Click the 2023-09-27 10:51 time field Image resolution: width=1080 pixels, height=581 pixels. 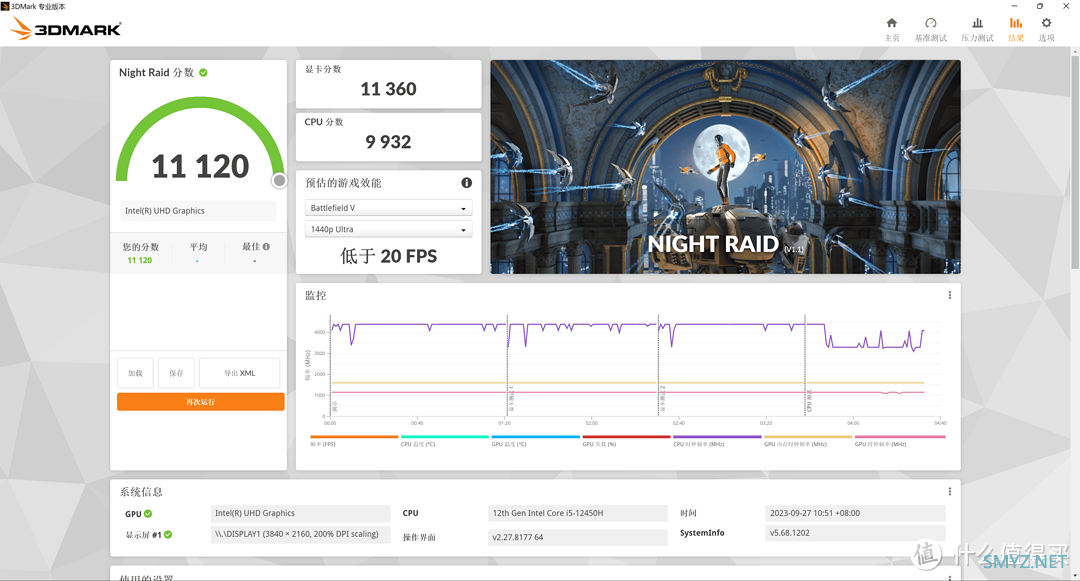pos(855,513)
